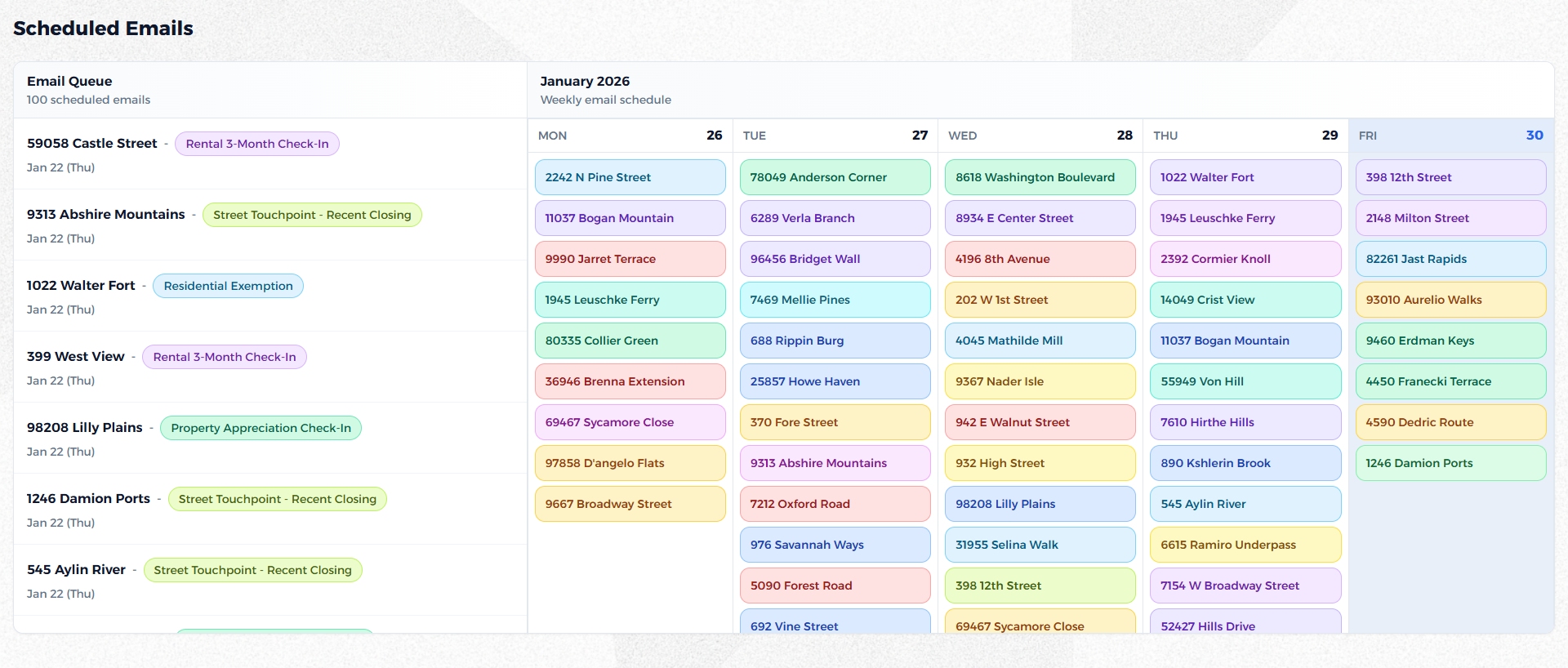1568x668 pixels.
Task: Click the Street Touchpoint tag for Abshire Mountains
Action: tap(312, 215)
